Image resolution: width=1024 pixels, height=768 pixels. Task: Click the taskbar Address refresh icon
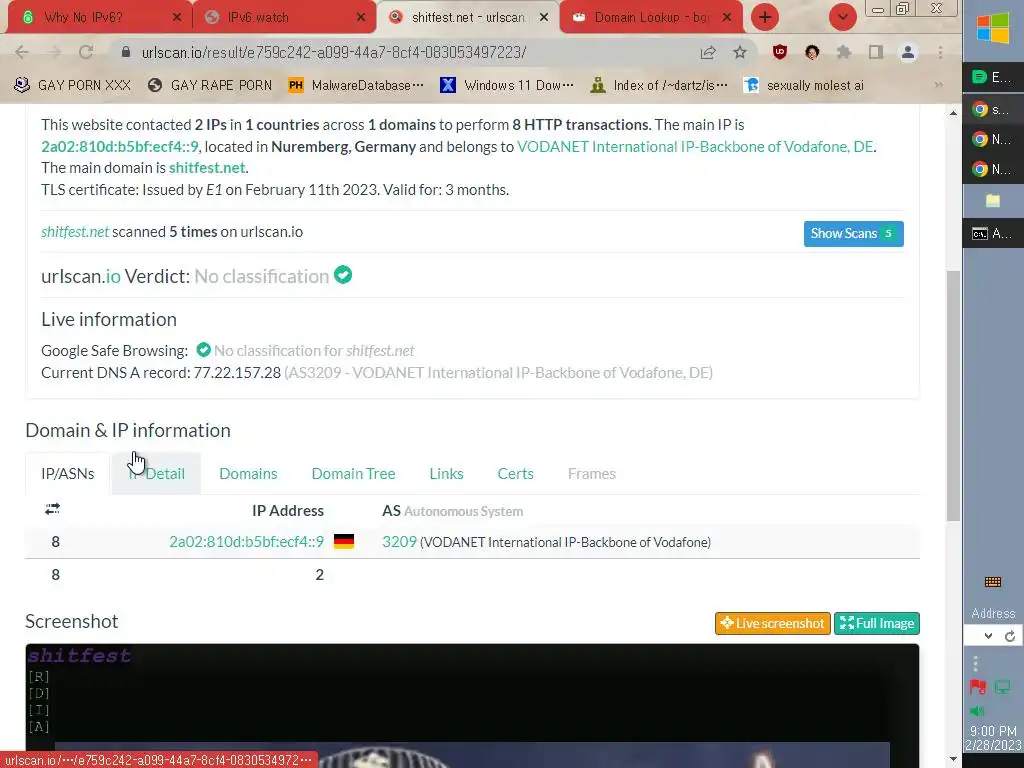tap(1010, 636)
